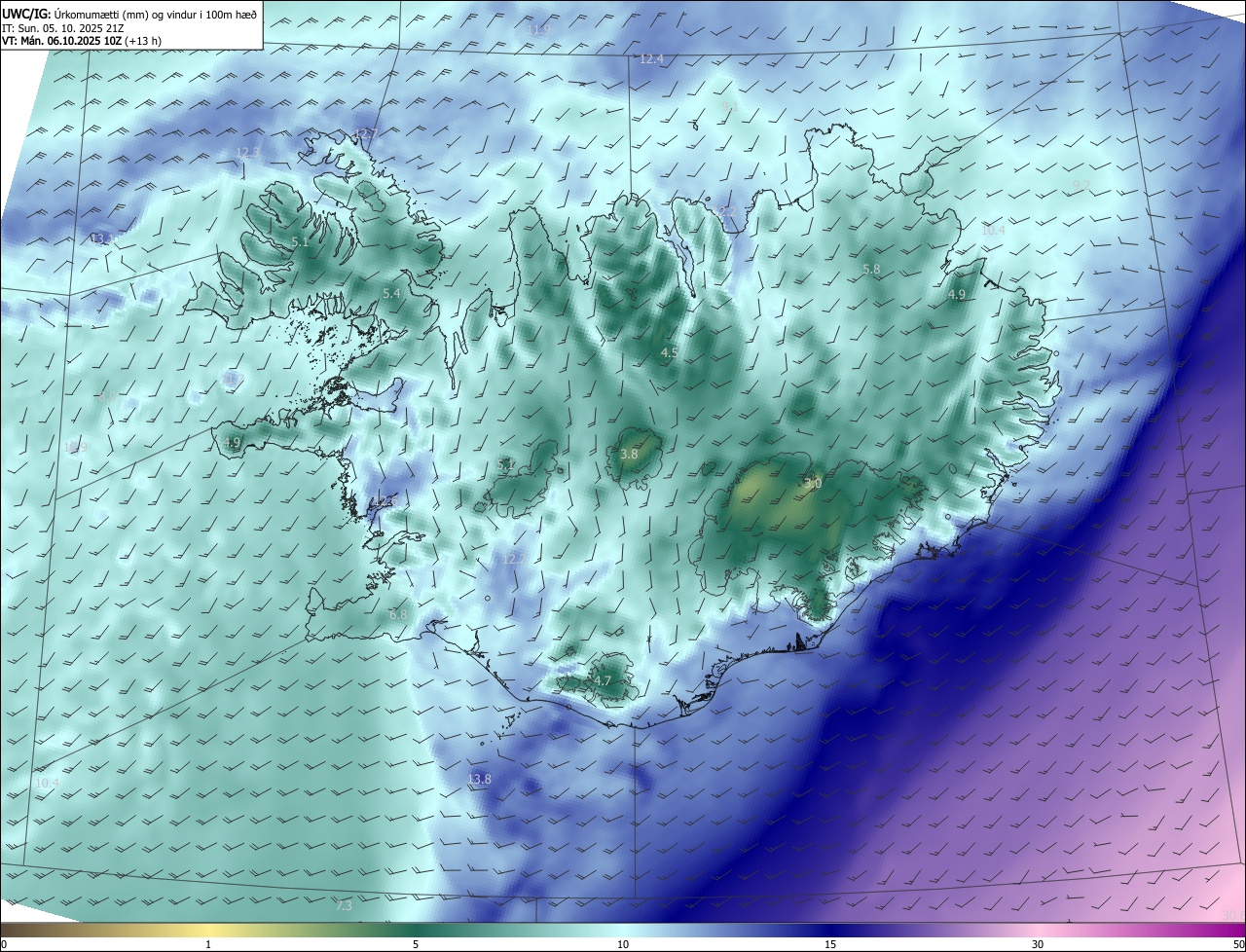Click the 4.5 value label
1246x952 pixels.
click(670, 352)
